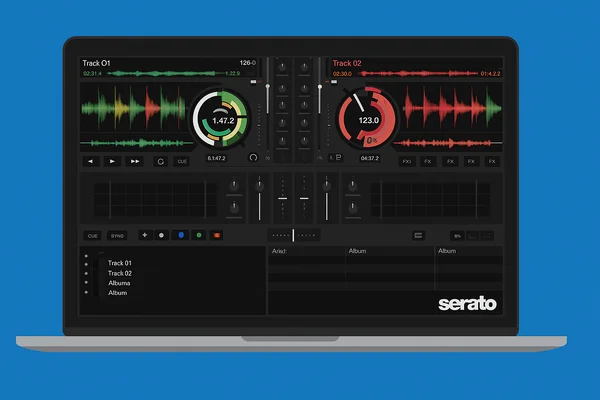This screenshot has height=400, width=600.
Task: Click the left deck green platter dial
Action: point(222,121)
